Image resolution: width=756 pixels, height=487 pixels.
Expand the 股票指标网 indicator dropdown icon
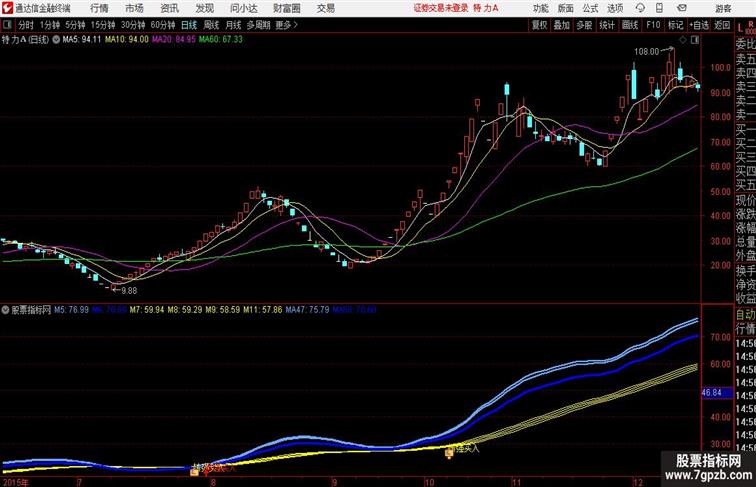pos(5,310)
